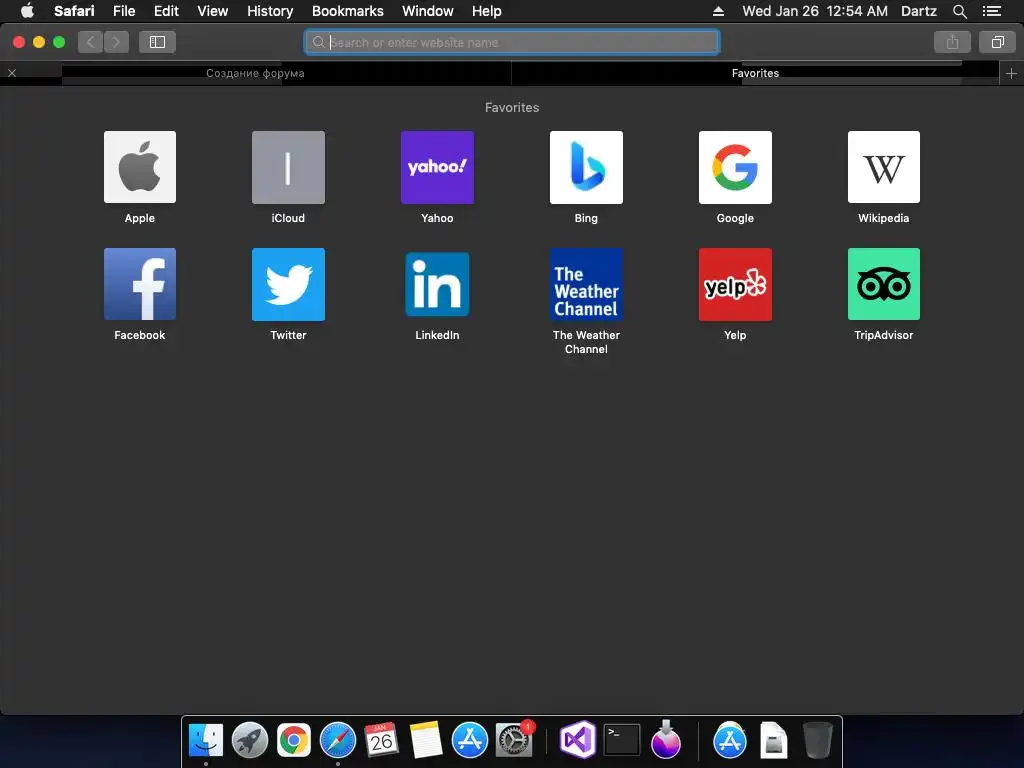Open the Bookmarks menu
The image size is (1024, 768).
tap(347, 11)
